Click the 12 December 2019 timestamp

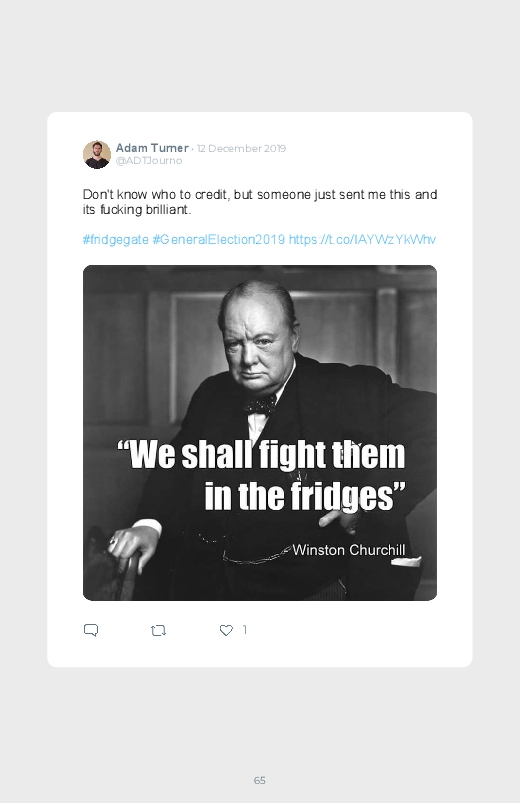click(241, 149)
